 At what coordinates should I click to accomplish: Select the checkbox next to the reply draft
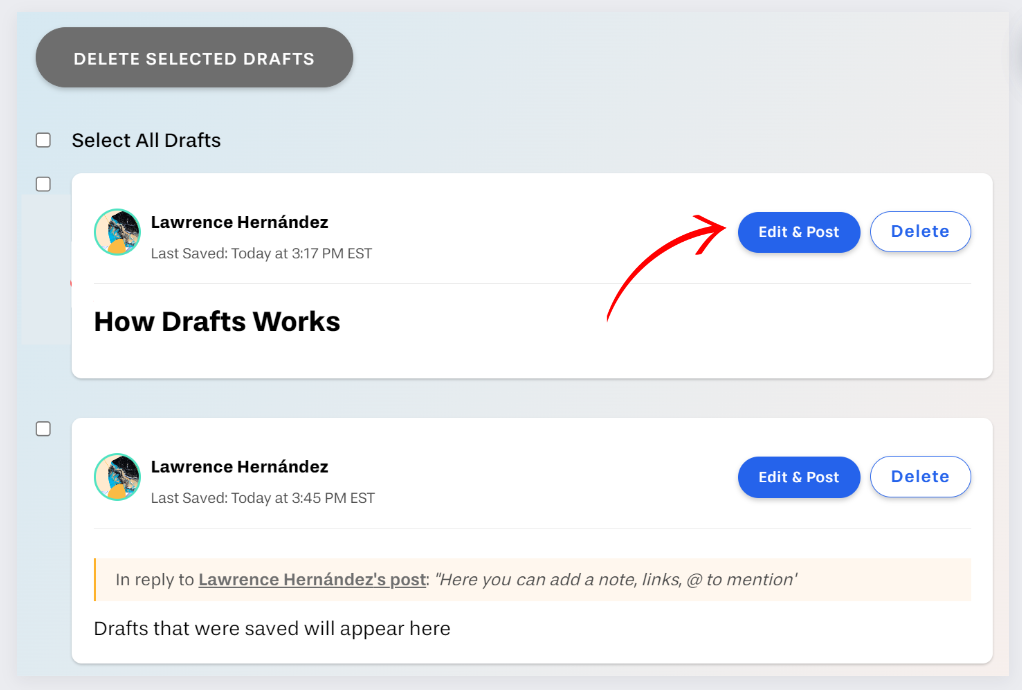(43, 429)
